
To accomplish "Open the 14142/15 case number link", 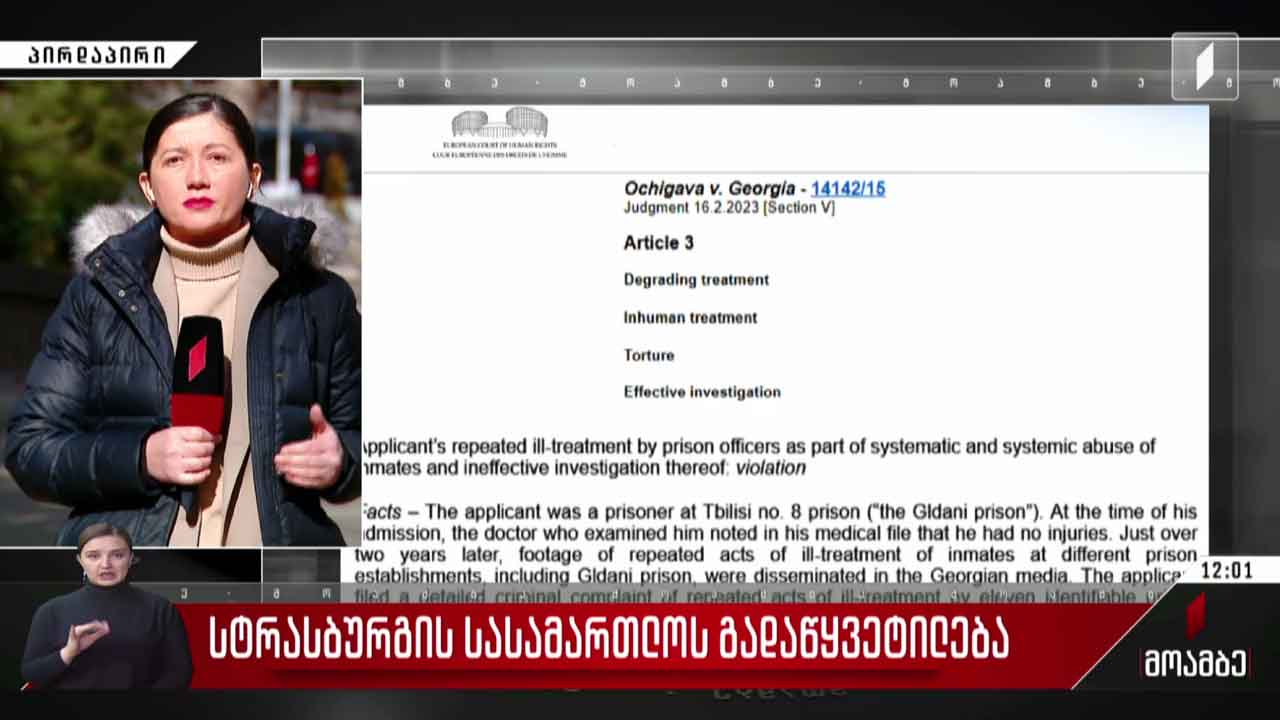I will (847, 188).
